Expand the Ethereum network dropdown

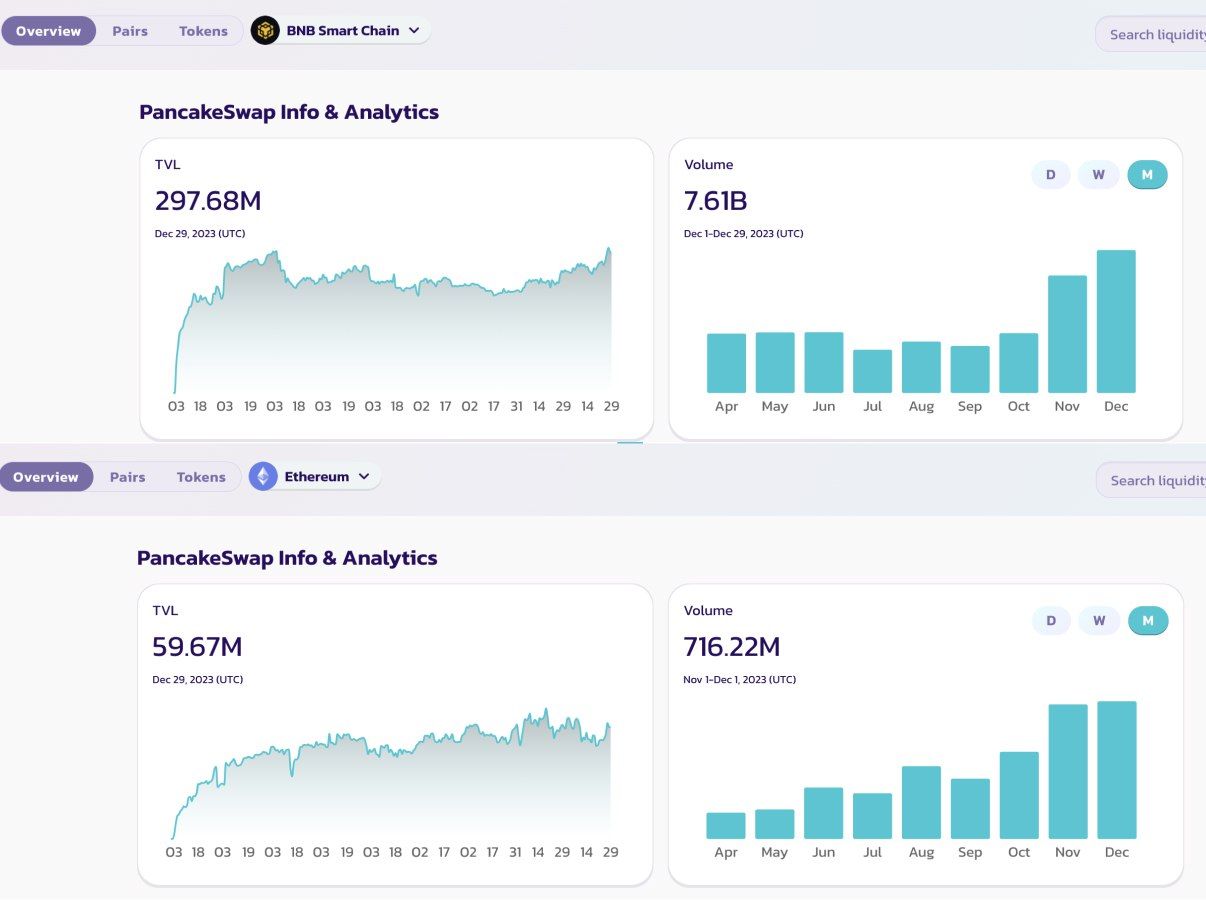[364, 477]
